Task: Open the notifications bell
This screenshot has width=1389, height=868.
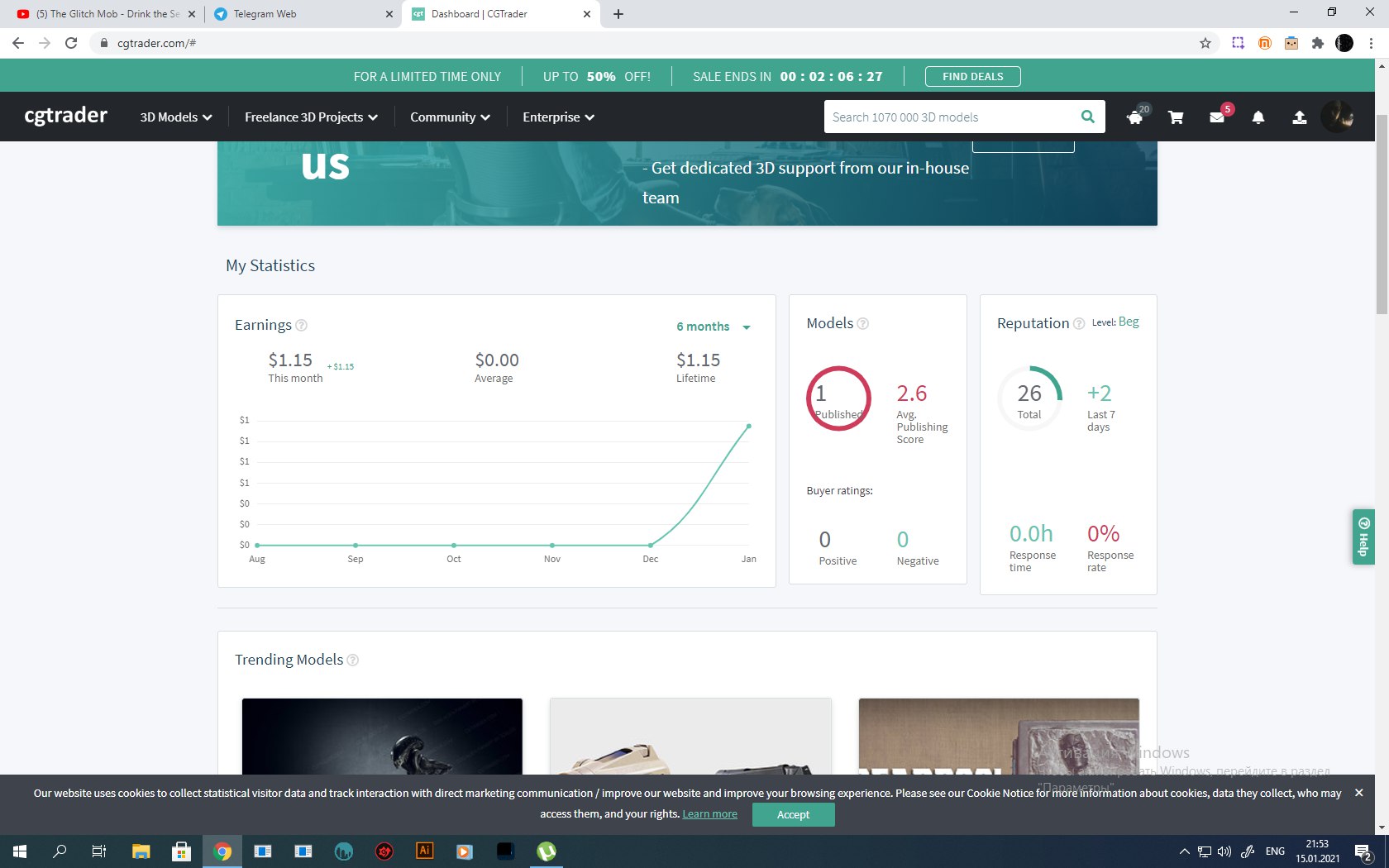Action: (x=1258, y=117)
